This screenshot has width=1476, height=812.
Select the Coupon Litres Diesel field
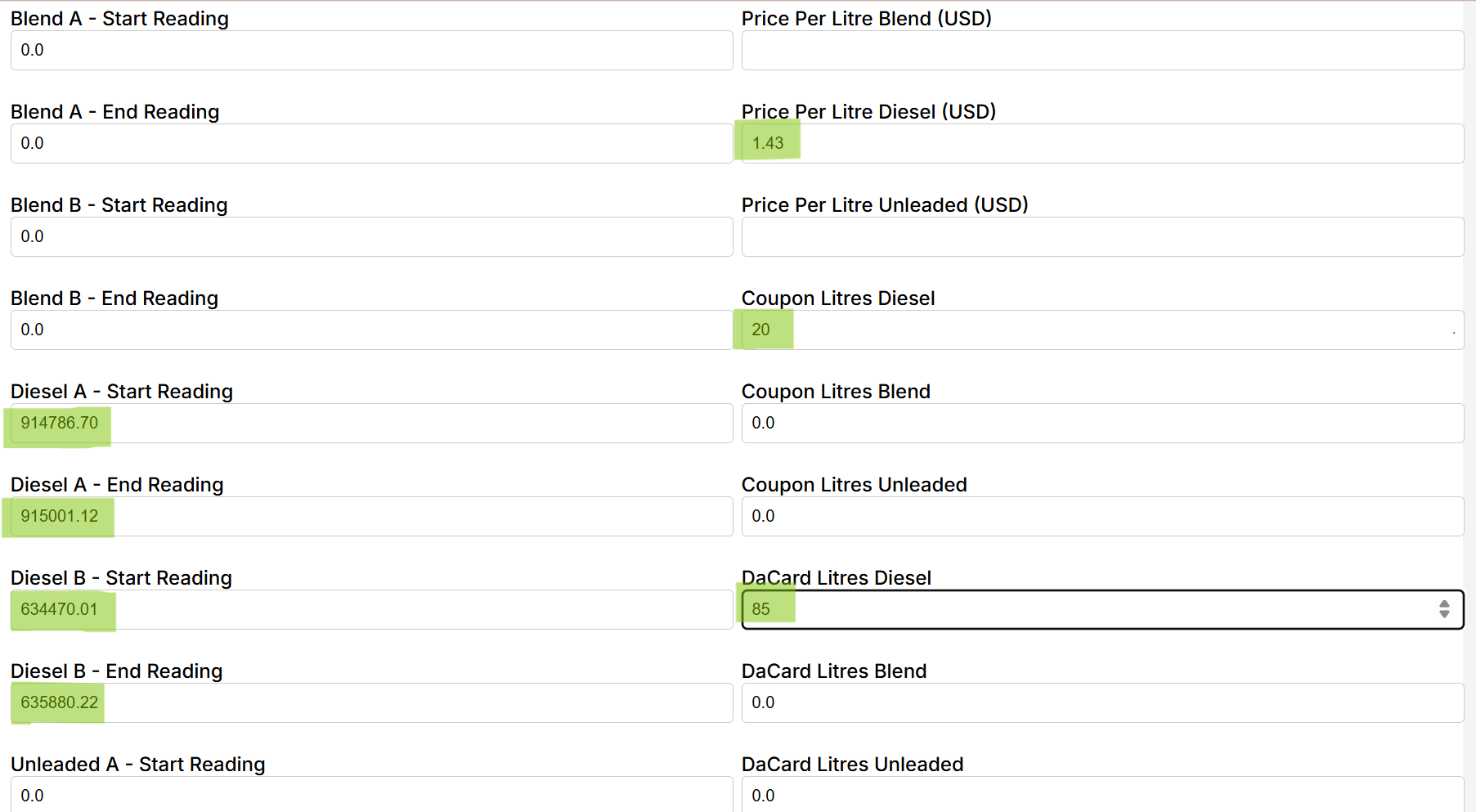[x=1102, y=330]
